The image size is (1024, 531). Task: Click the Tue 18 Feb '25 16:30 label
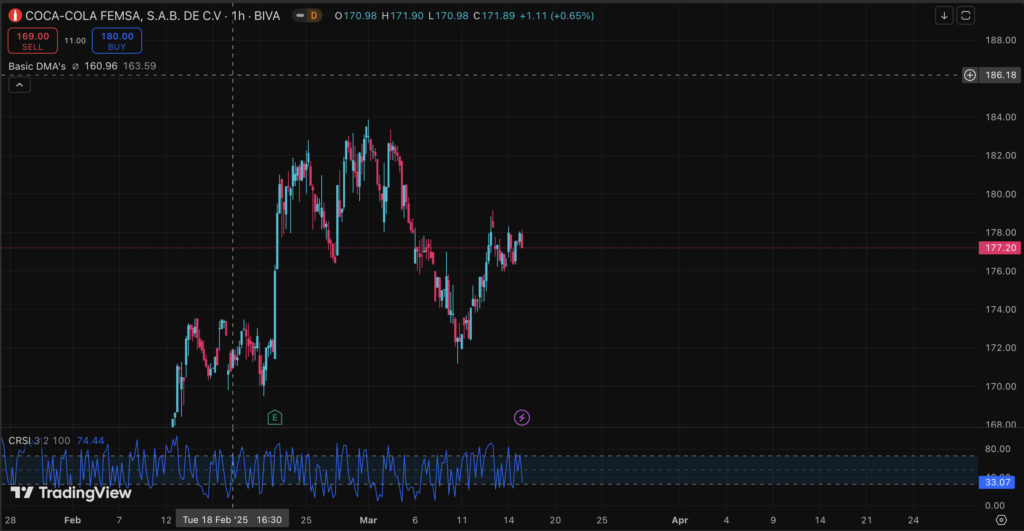(232, 520)
